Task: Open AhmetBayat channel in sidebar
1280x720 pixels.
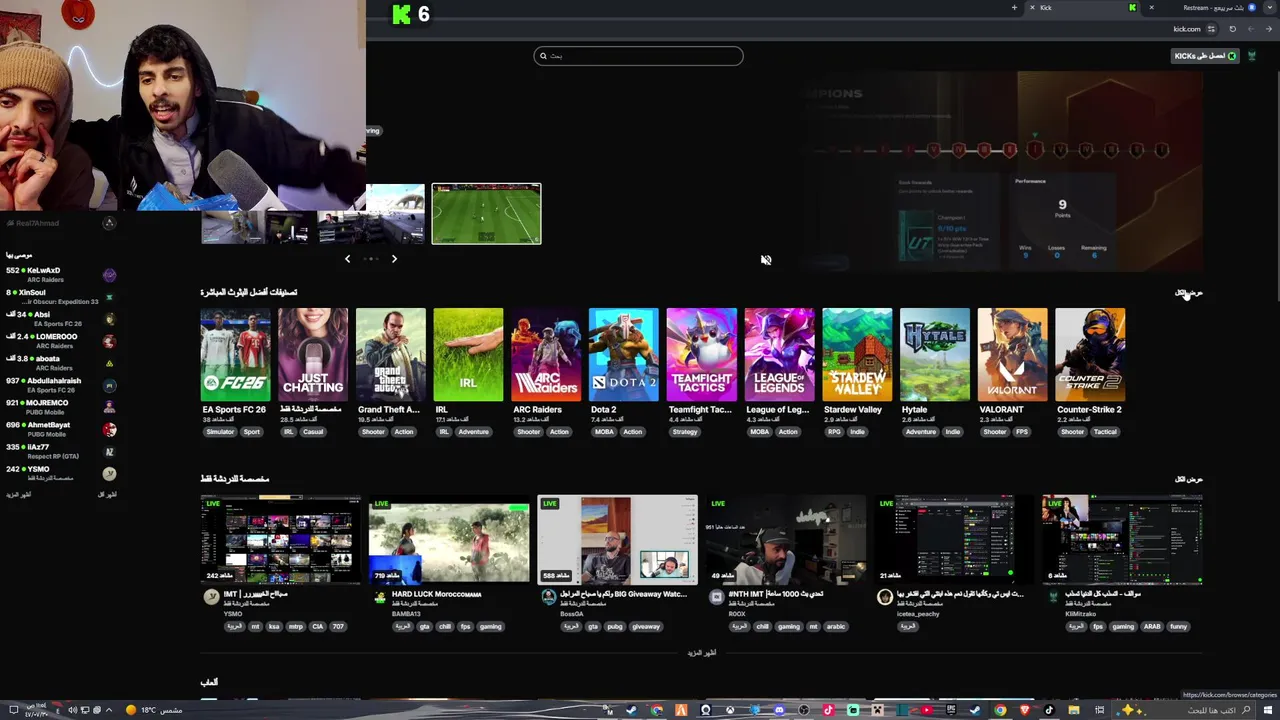Action: tap(60, 429)
